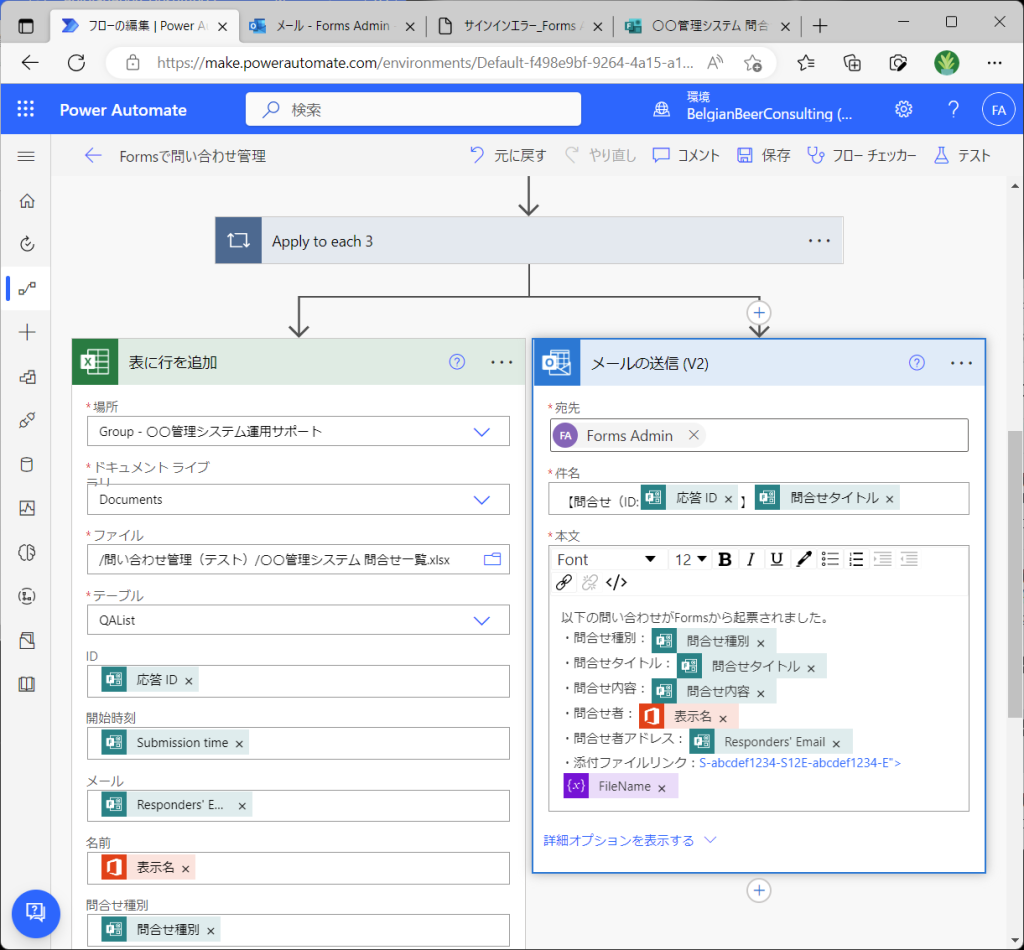Open the 添付ファイルリンク hyperlink in body

click(x=800, y=763)
